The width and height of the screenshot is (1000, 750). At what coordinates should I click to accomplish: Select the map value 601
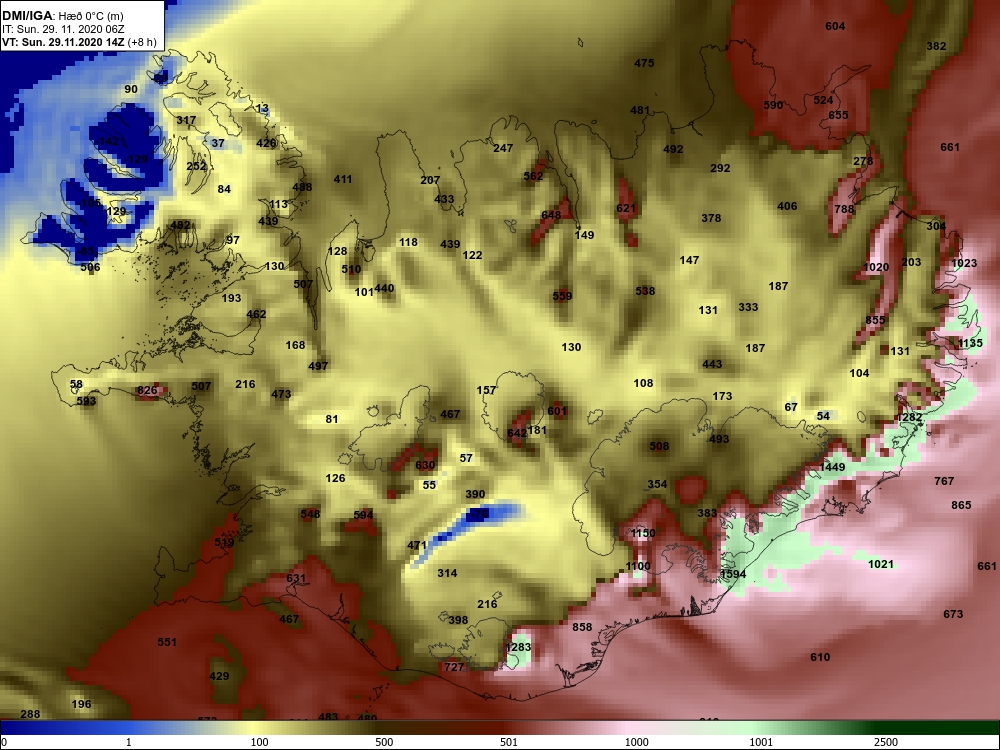click(557, 411)
